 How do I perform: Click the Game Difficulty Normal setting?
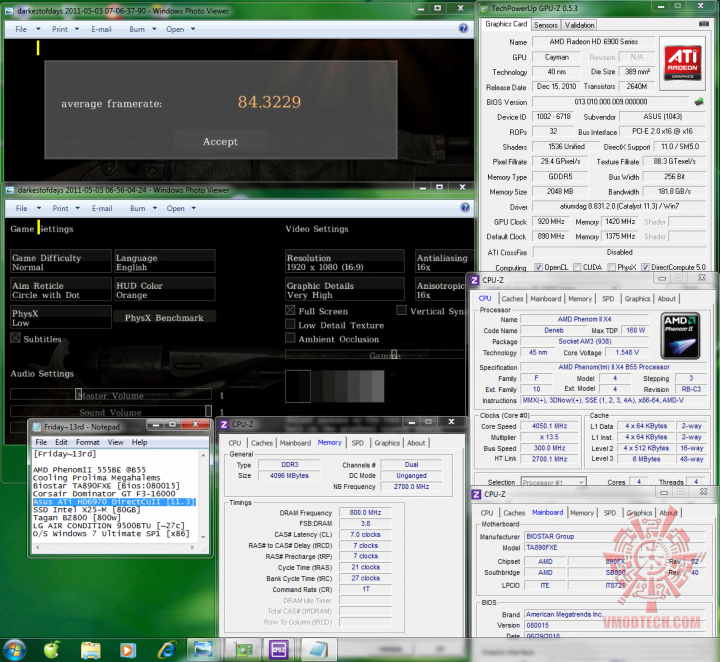[61, 262]
